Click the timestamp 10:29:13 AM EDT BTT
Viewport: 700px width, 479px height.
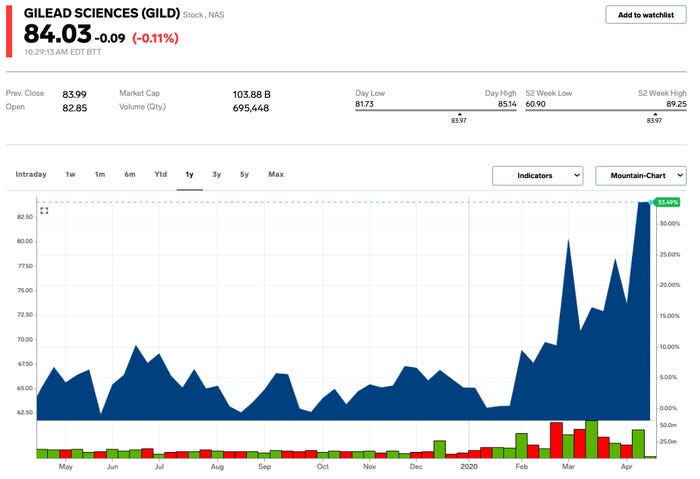point(62,52)
